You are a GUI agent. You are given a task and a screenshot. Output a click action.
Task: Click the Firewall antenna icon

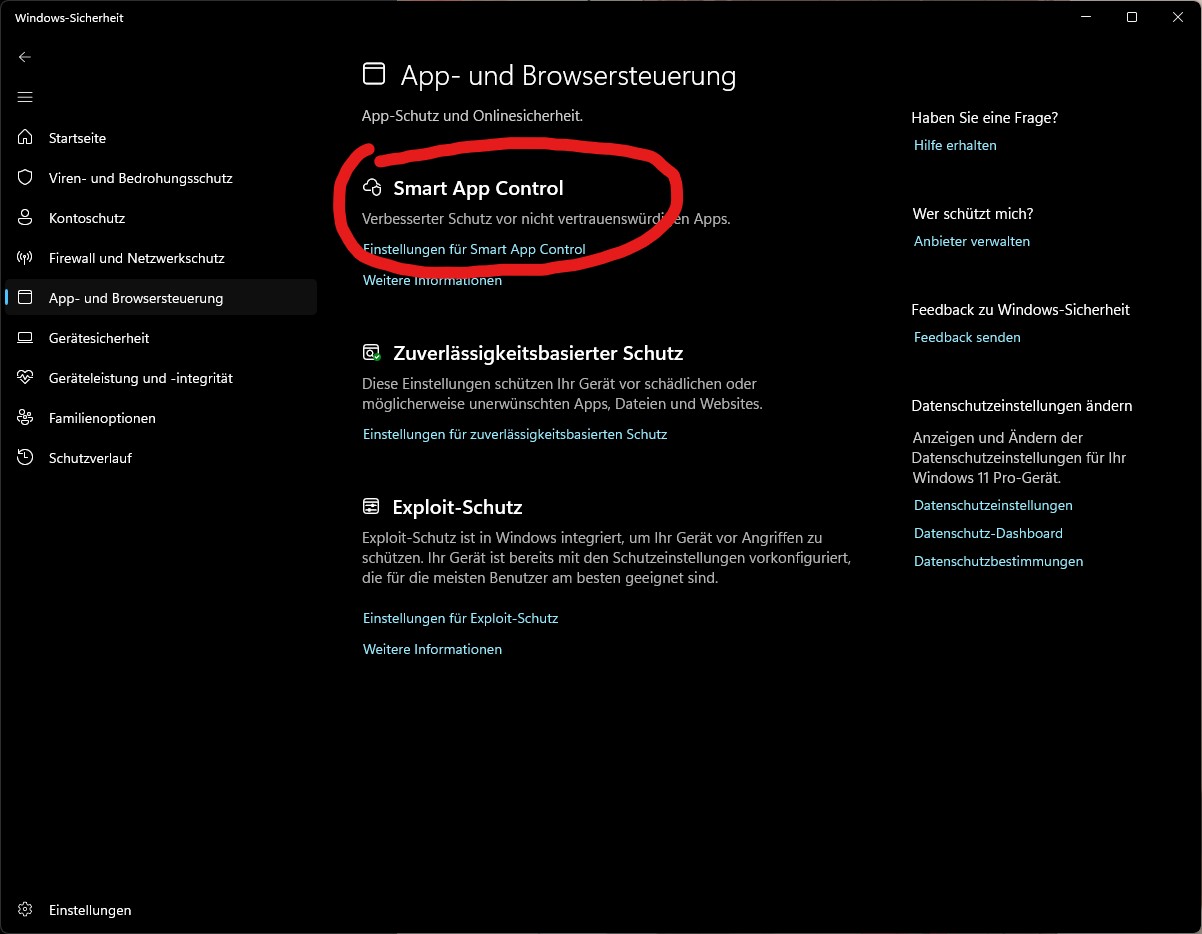[x=26, y=258]
